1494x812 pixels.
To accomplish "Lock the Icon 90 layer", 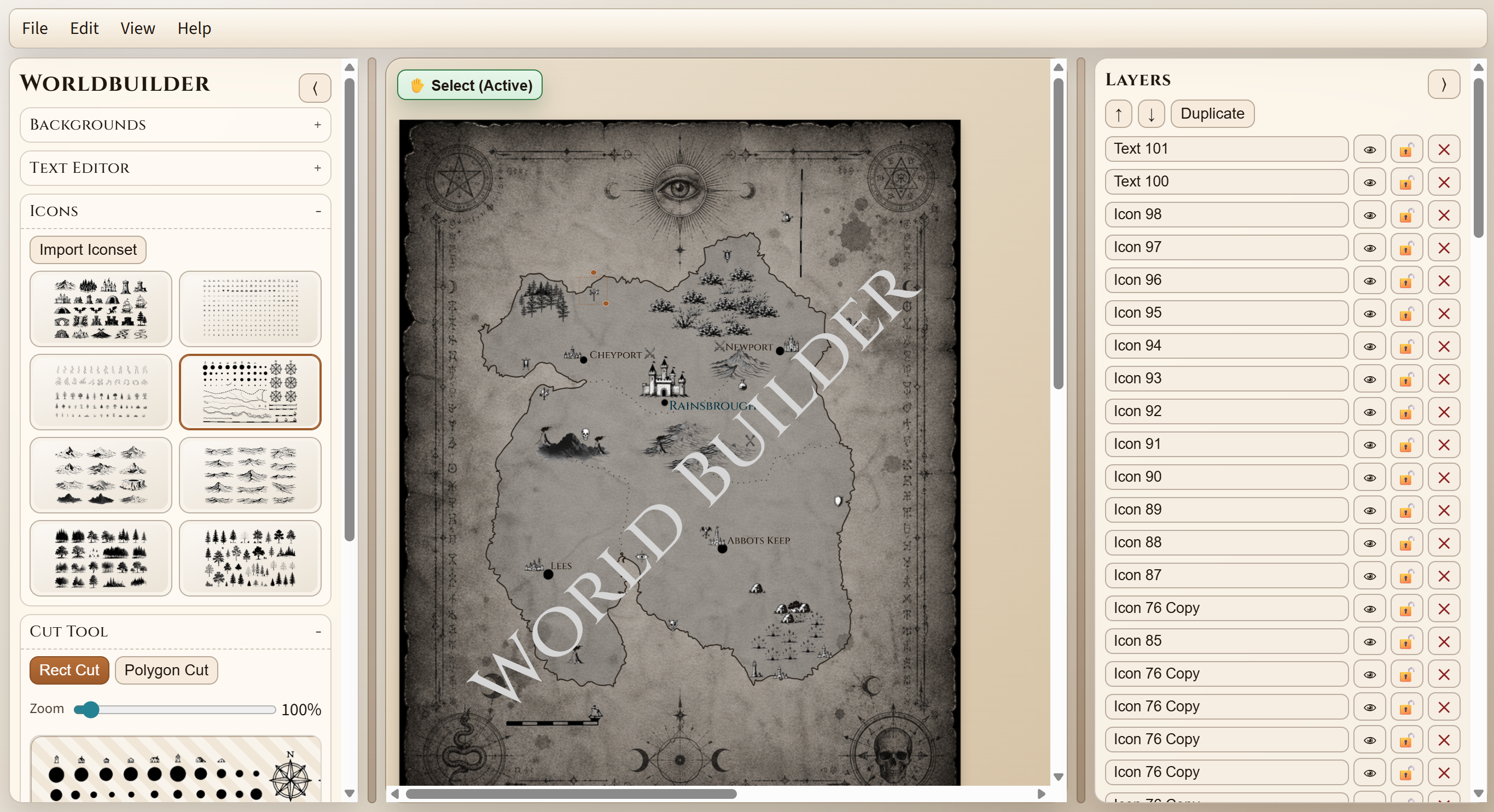I will pyautogui.click(x=1406, y=477).
